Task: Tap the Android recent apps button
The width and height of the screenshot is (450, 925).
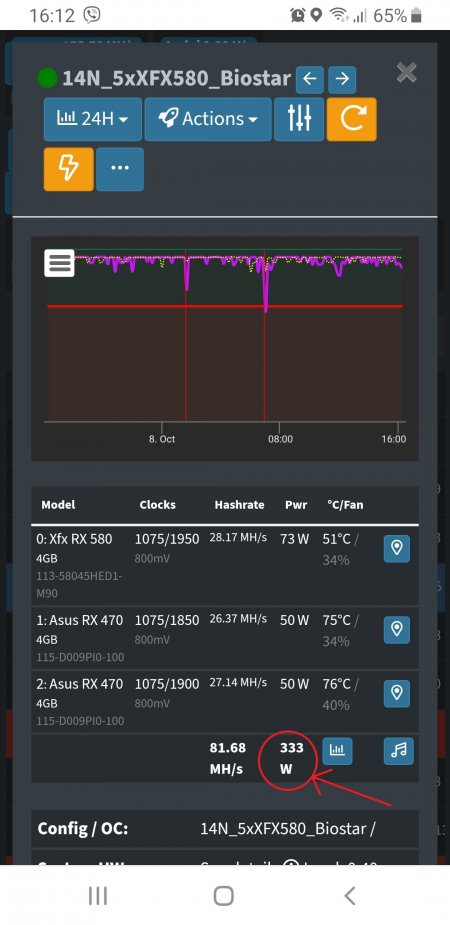Action: click(x=98, y=896)
